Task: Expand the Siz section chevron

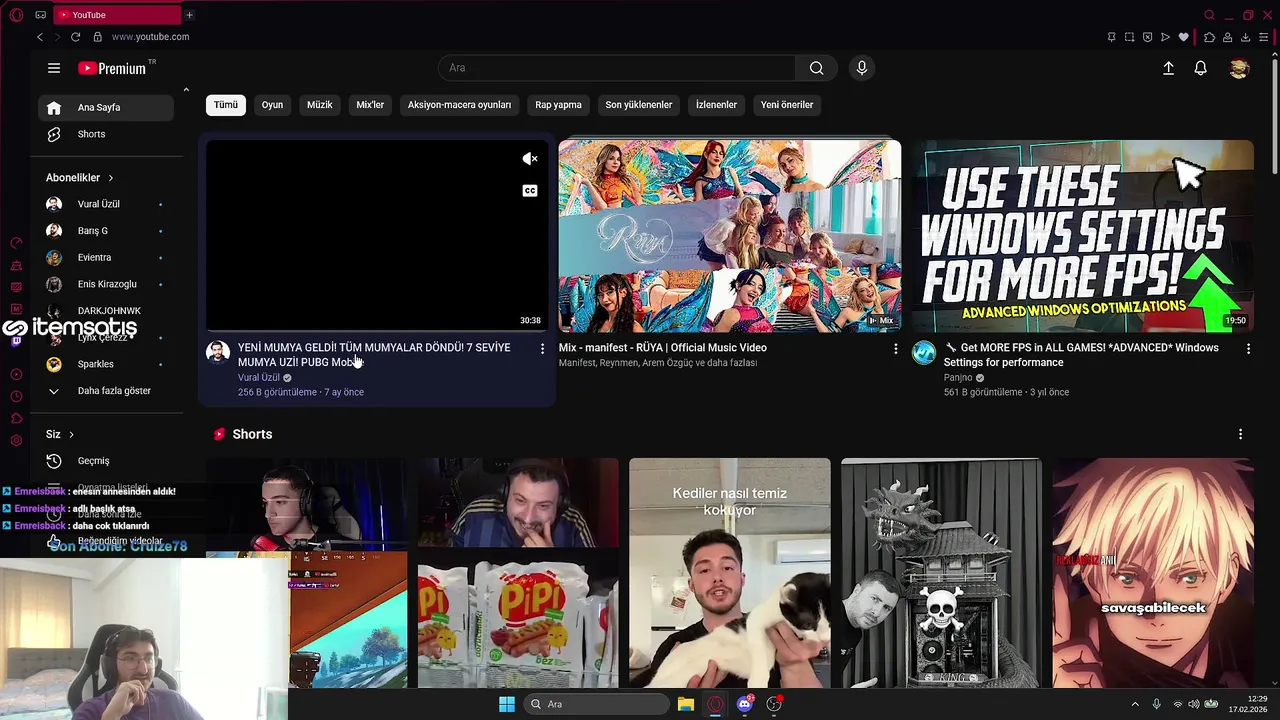Action: (71, 435)
